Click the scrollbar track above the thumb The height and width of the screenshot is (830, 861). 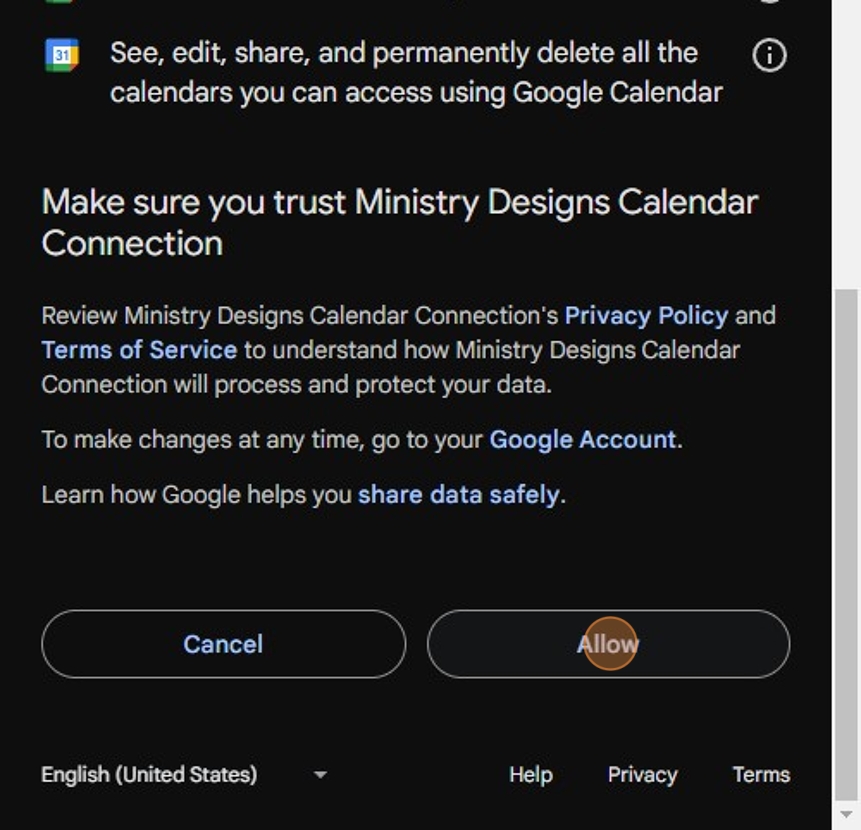click(x=846, y=150)
